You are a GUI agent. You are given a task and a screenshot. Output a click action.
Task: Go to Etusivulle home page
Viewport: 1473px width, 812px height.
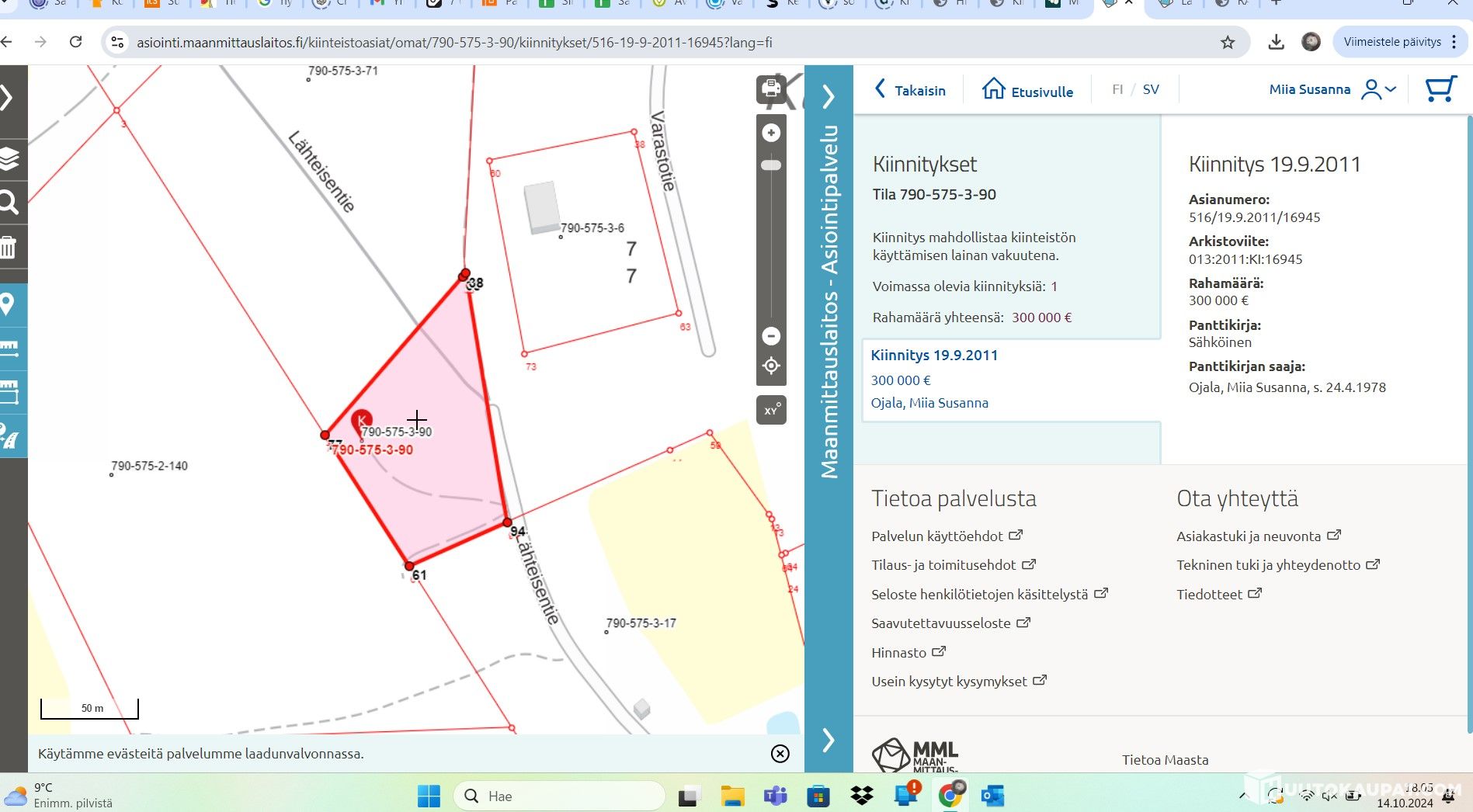point(1027,90)
